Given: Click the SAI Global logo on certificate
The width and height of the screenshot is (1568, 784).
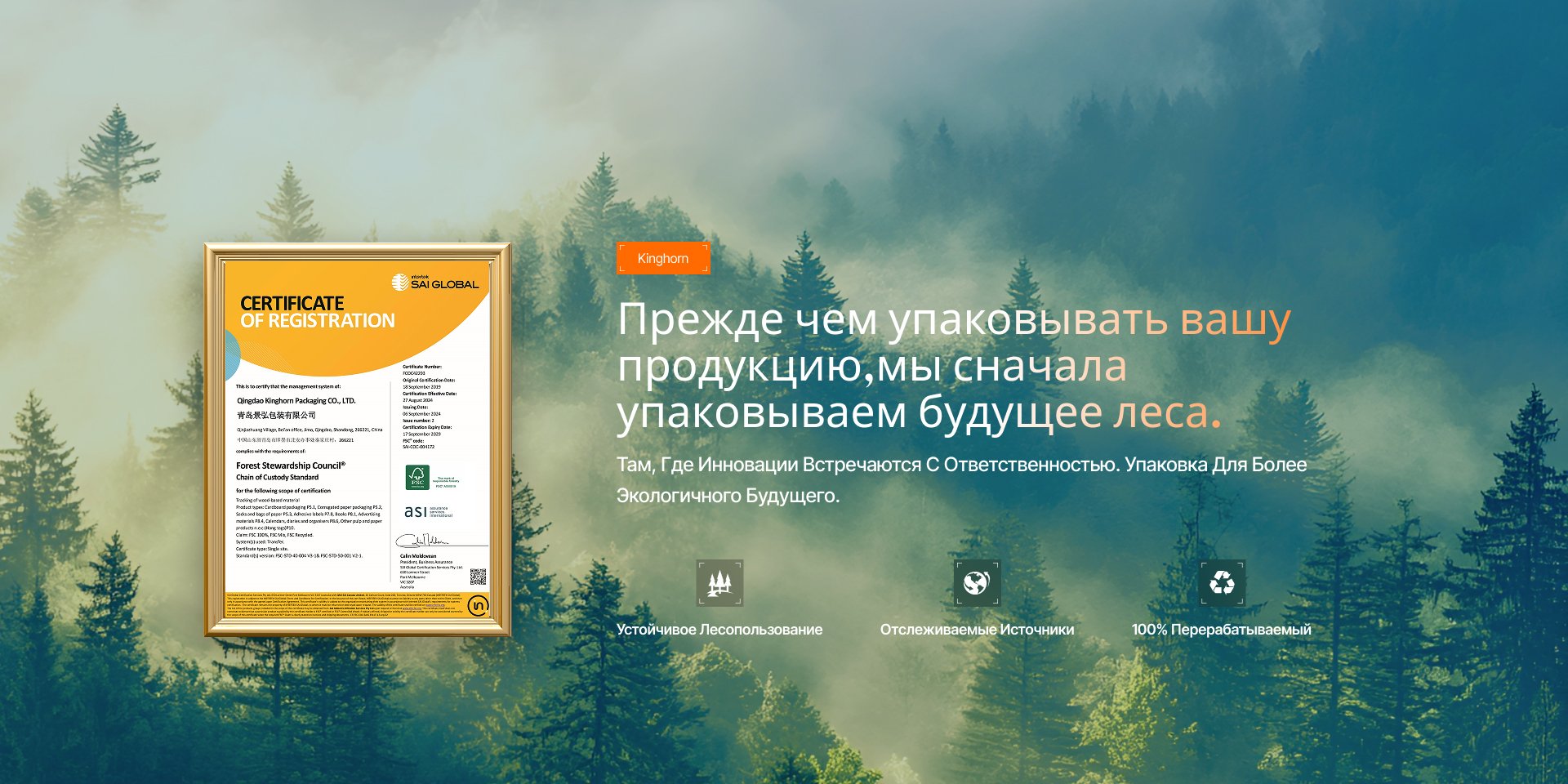Looking at the screenshot, I should [x=435, y=283].
